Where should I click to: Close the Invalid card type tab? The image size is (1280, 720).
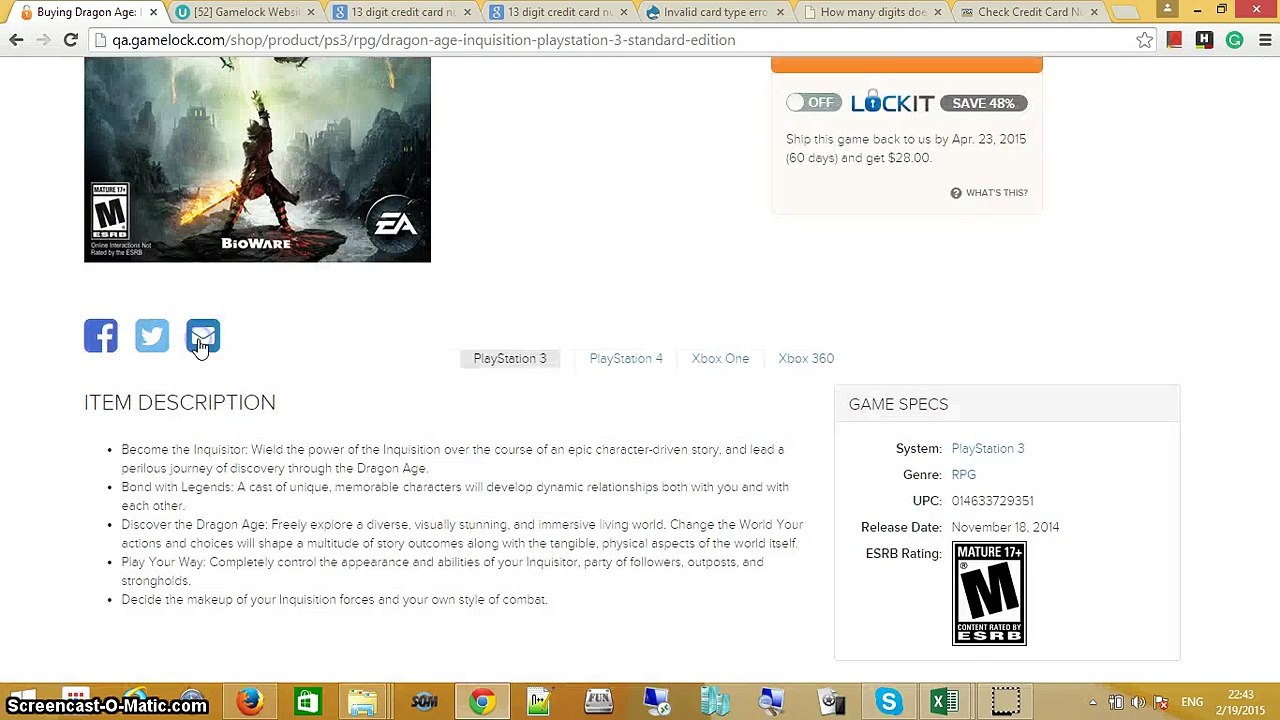(x=781, y=12)
